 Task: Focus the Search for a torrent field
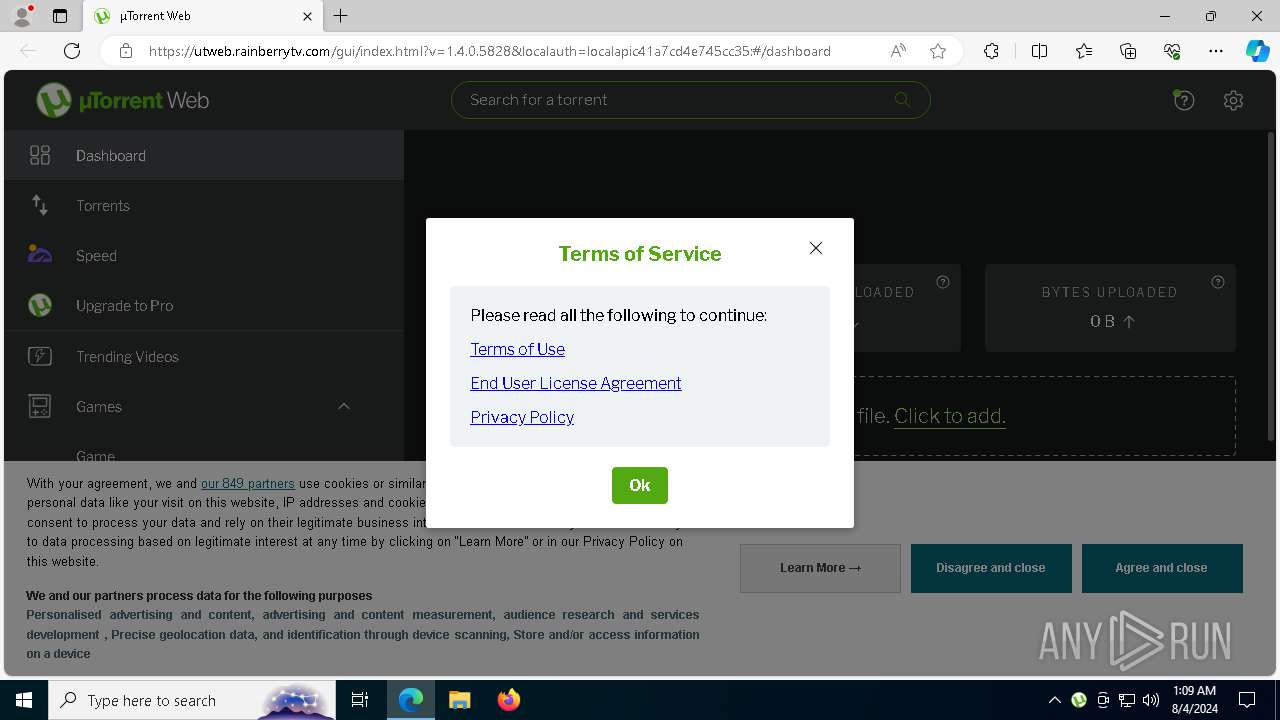691,99
